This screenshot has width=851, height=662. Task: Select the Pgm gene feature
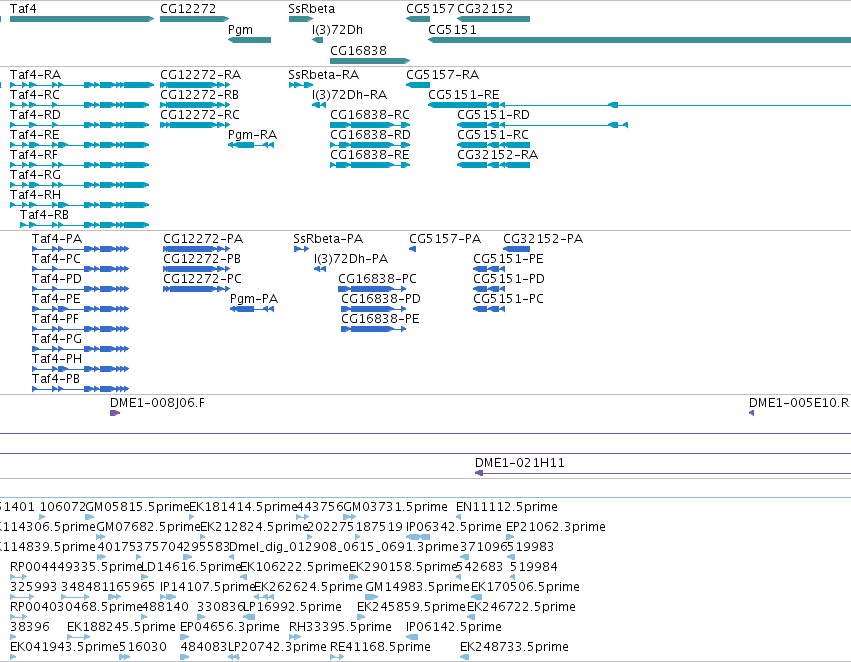point(249,40)
